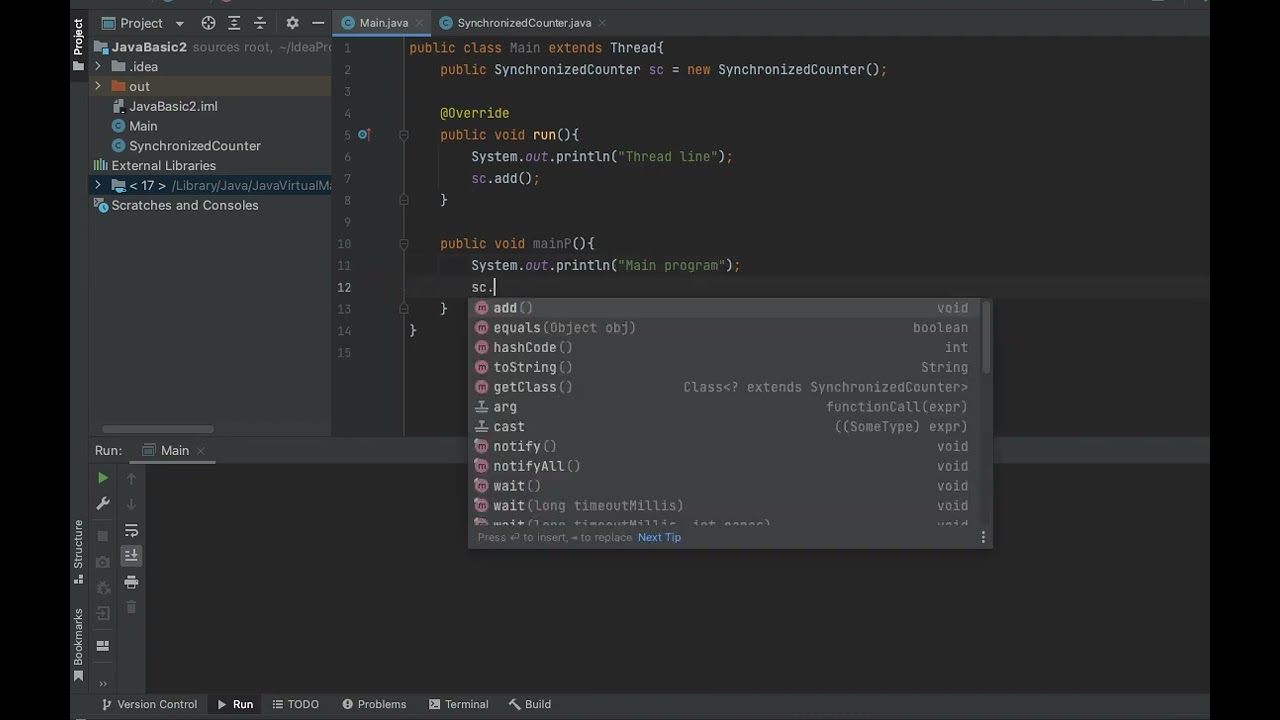Click the locate-in-project crosshair icon
Image resolution: width=1280 pixels, height=720 pixels.
click(208, 23)
